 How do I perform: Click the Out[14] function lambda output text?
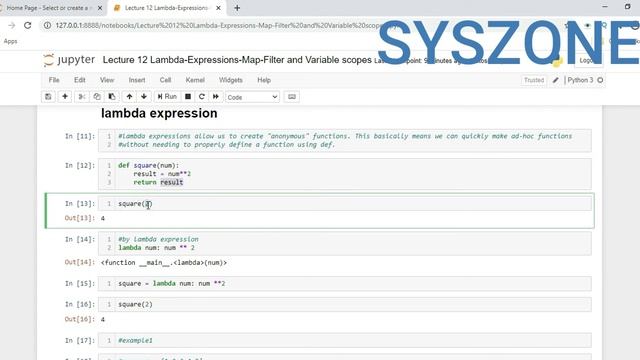pos(164,262)
